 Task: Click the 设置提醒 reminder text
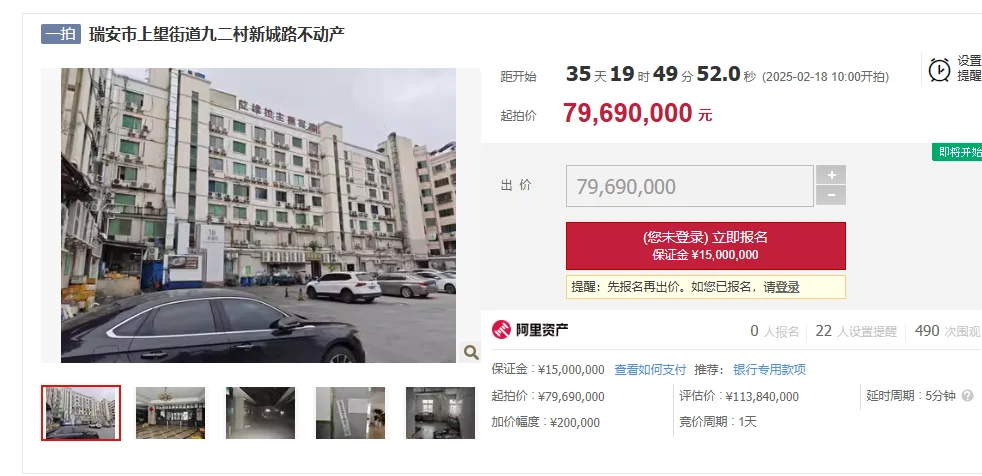pos(969,68)
